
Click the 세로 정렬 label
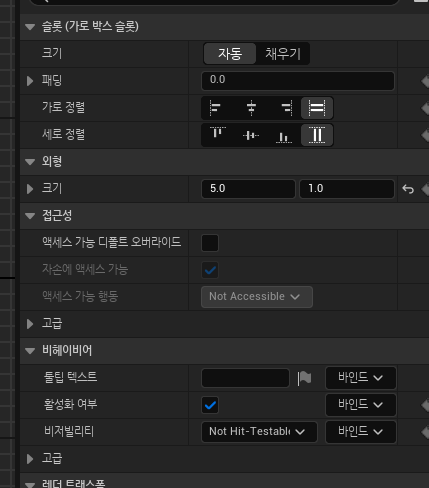point(63,134)
